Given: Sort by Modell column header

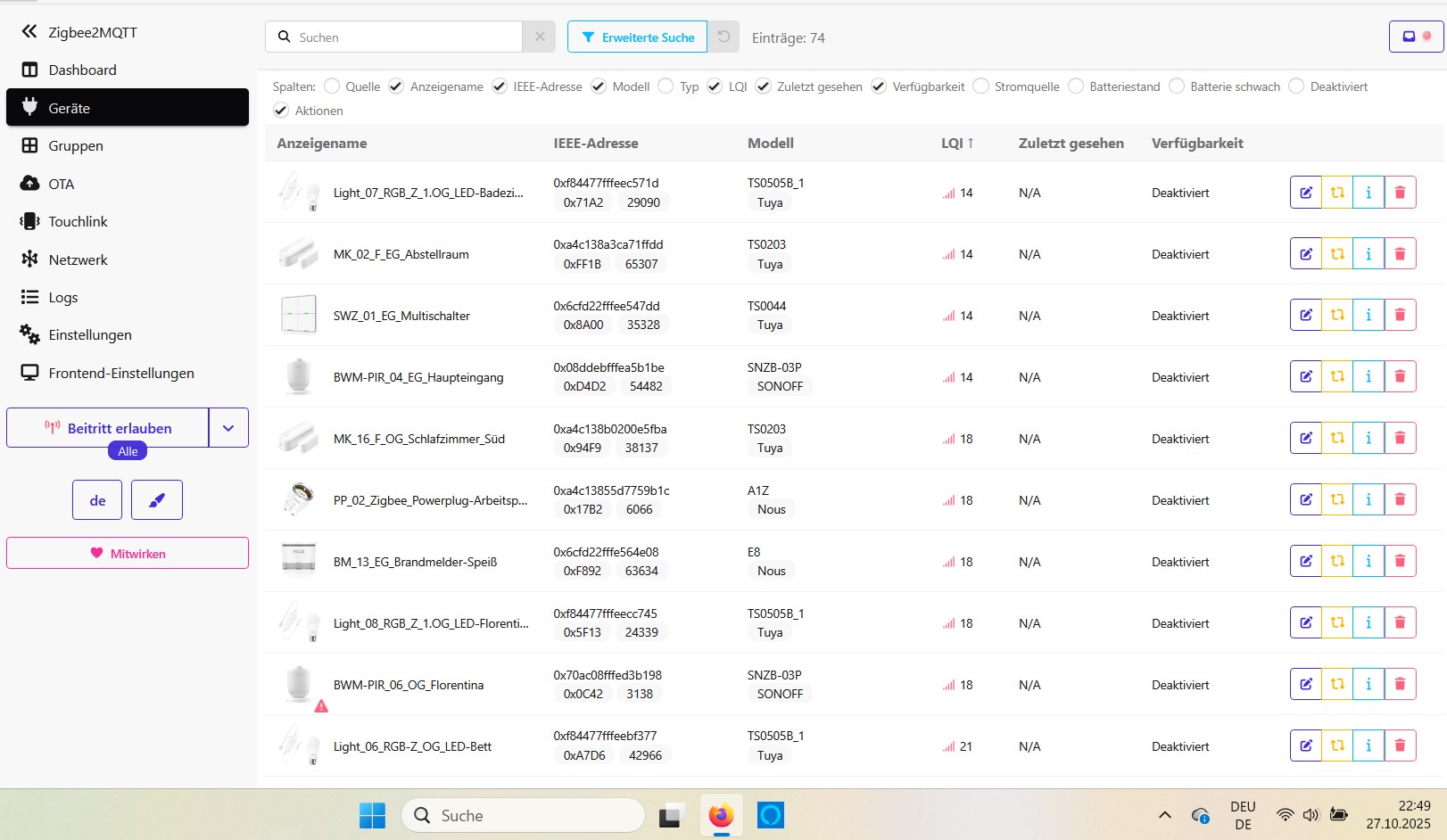Looking at the screenshot, I should pyautogui.click(x=771, y=144).
